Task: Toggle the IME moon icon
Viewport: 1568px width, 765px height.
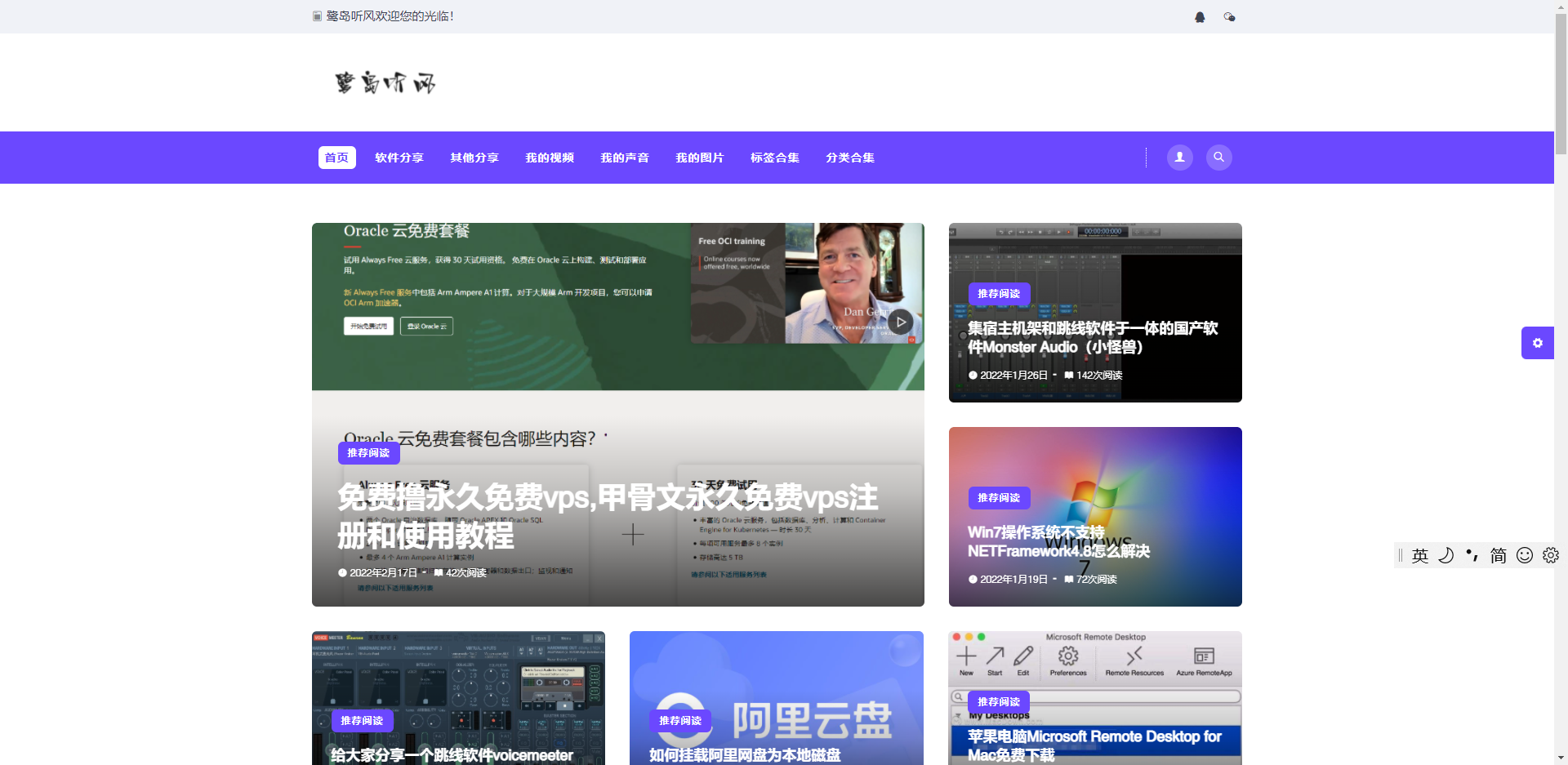Action: pyautogui.click(x=1445, y=556)
